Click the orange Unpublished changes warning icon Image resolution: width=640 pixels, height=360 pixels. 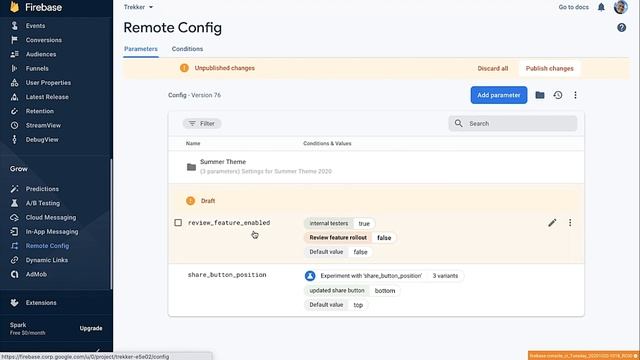[x=184, y=68]
